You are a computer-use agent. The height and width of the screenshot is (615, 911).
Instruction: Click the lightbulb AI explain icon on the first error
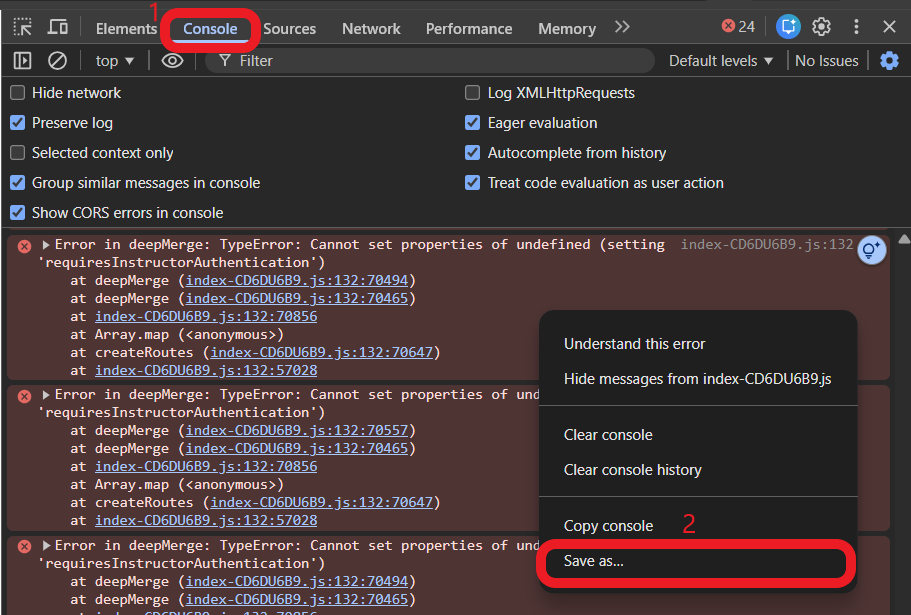871,250
